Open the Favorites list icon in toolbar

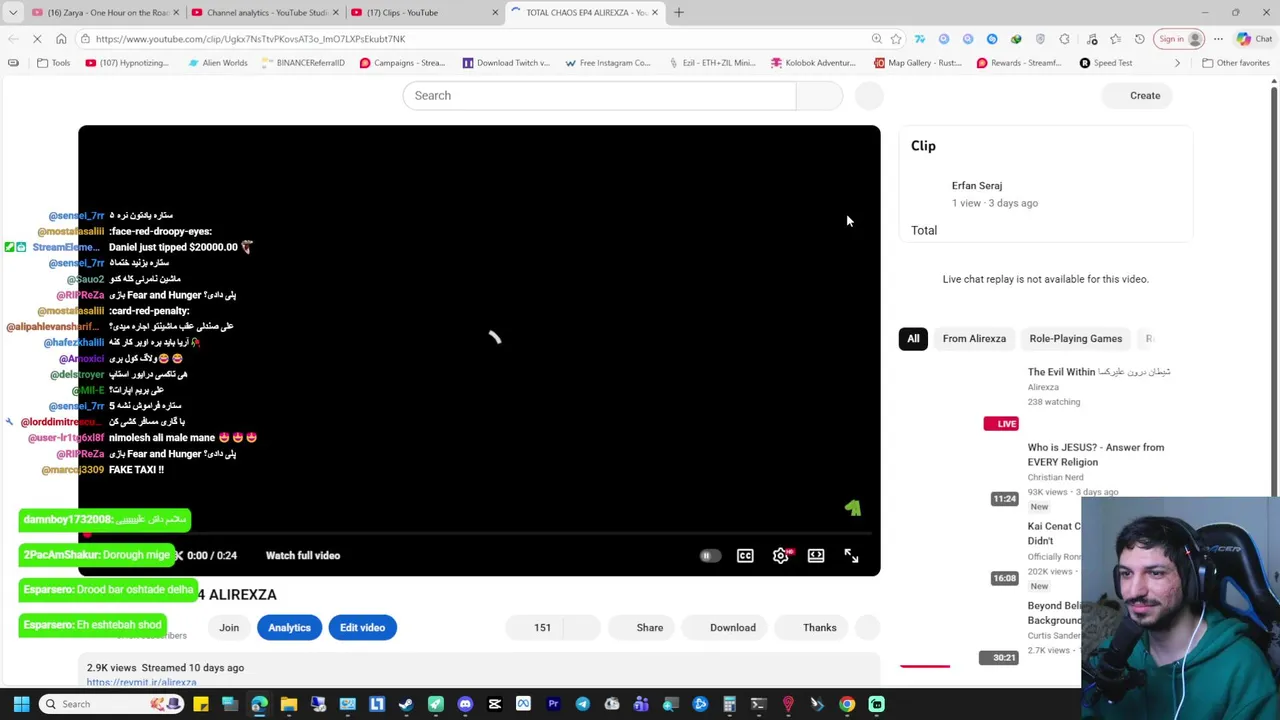click(x=1115, y=39)
